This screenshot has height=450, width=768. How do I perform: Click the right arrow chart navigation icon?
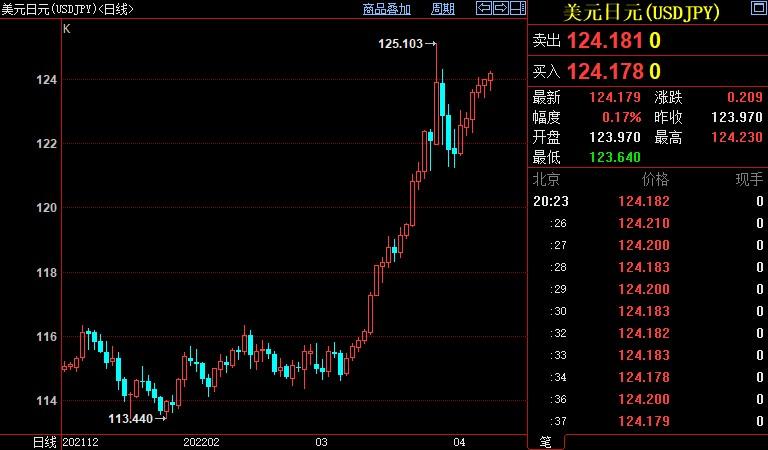(499, 8)
